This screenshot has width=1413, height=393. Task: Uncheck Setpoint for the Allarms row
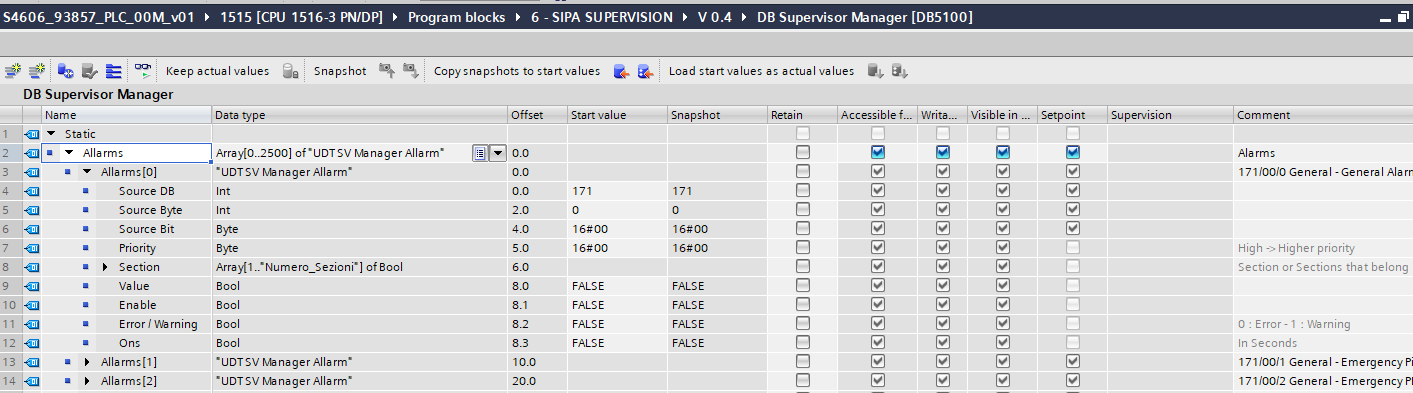[1072, 153]
